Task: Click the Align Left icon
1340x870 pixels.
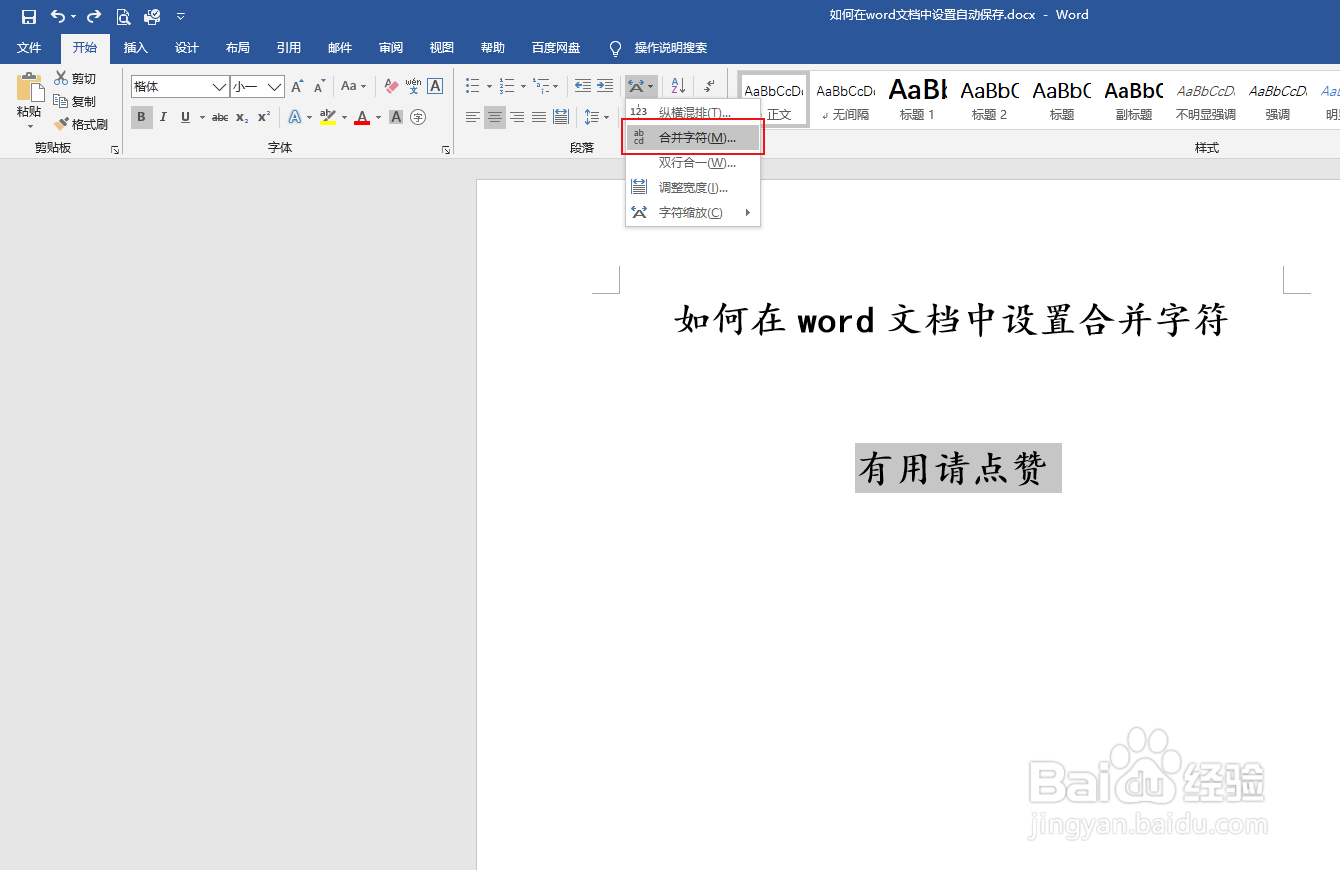Action: [x=473, y=118]
